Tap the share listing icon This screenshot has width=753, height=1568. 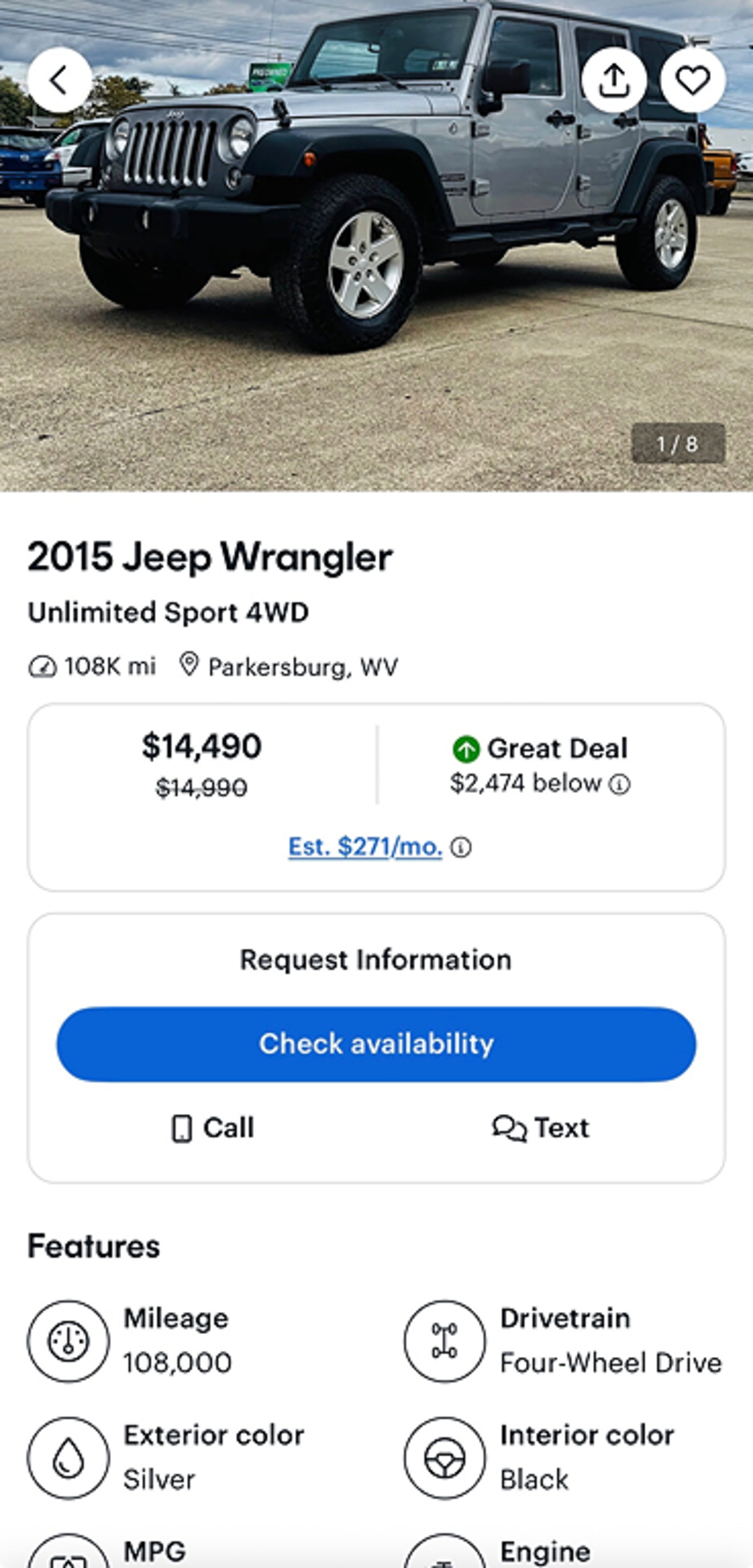[614, 80]
